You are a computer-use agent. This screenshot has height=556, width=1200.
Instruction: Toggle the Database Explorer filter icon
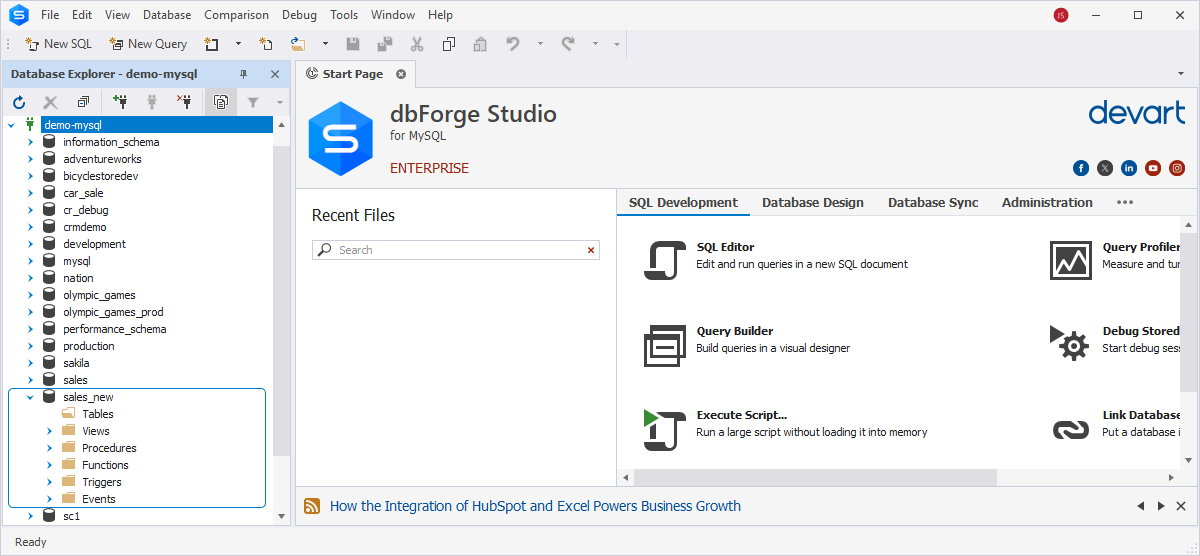click(x=253, y=102)
